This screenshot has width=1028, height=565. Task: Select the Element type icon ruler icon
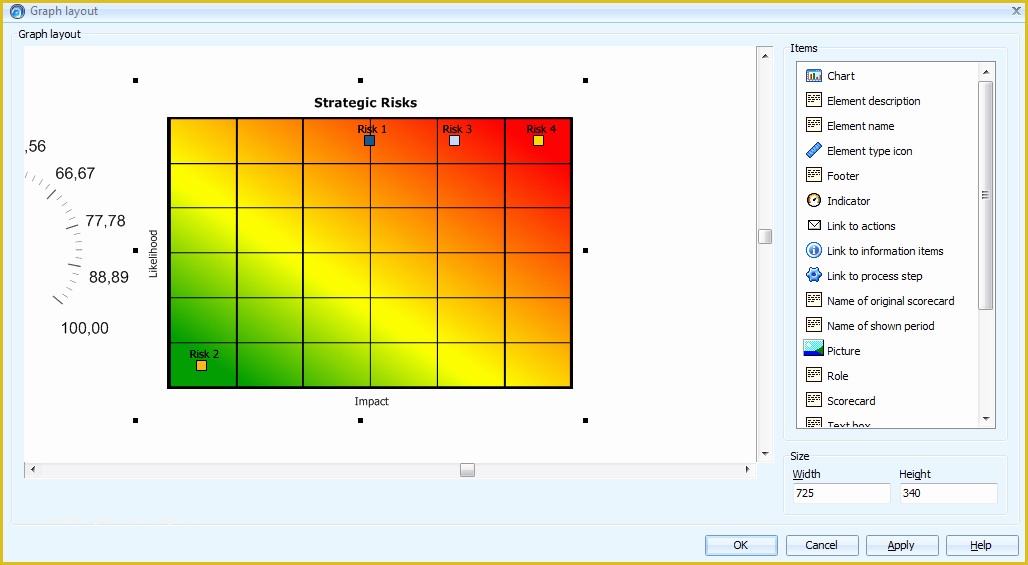814,150
